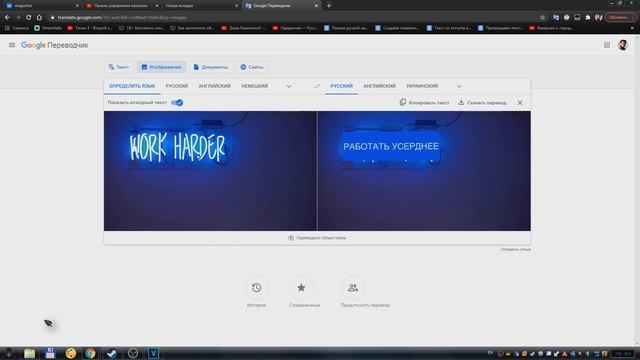Click the translate.google.com address bar
Viewport: 640px width, 360px height.
(x=298, y=18)
